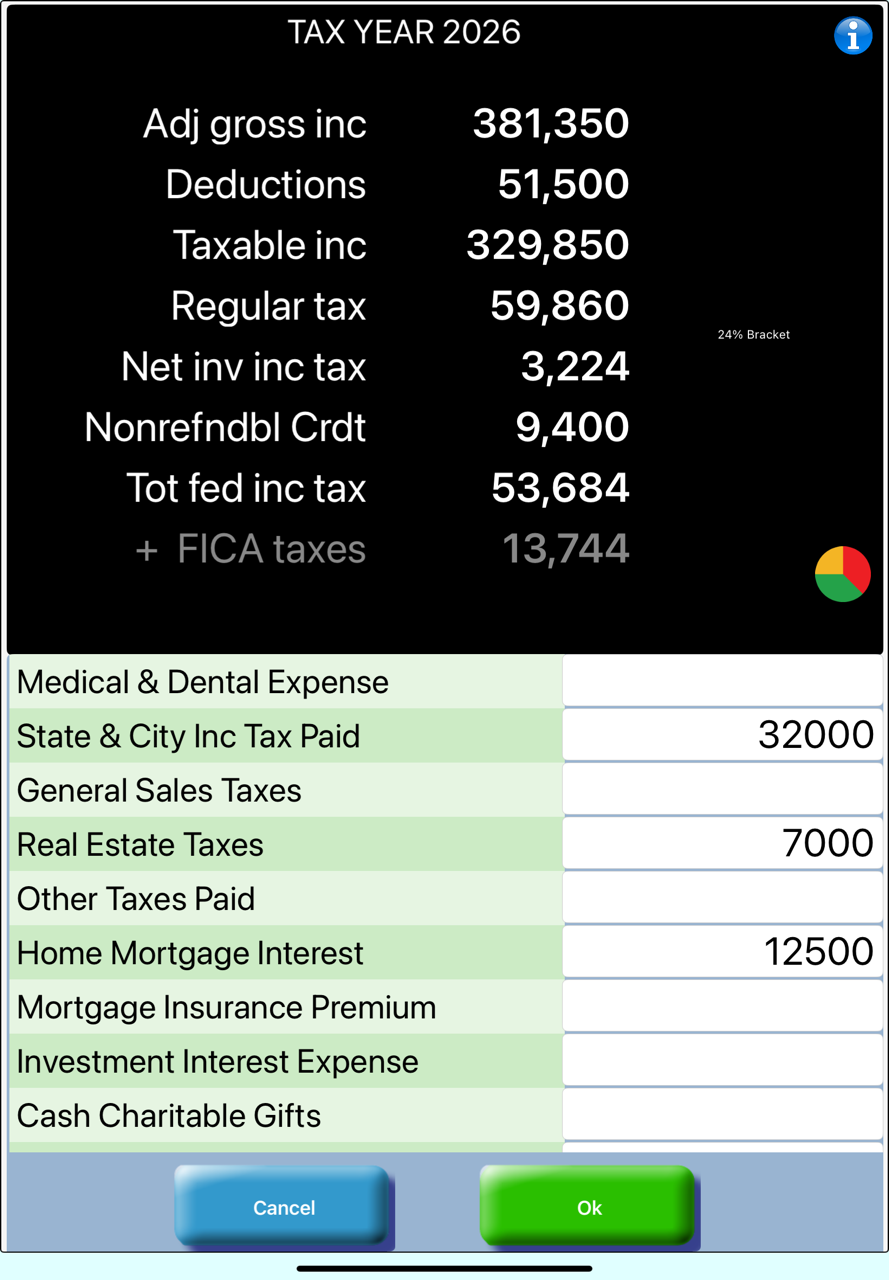Screen dimensions: 889x1280
Task: Select the General Sales Taxes input
Action: [x=722, y=790]
